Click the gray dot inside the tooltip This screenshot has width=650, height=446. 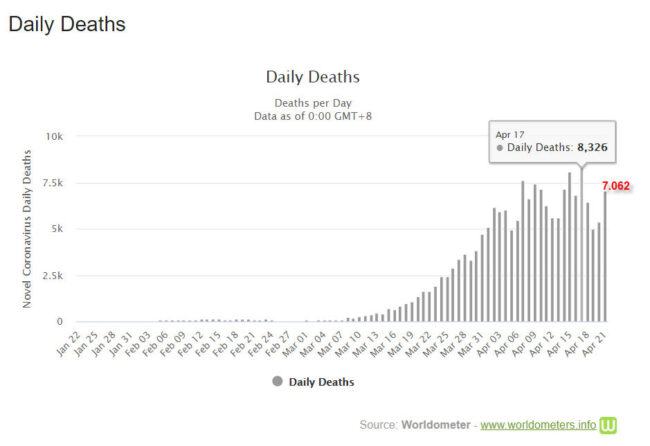(x=500, y=148)
